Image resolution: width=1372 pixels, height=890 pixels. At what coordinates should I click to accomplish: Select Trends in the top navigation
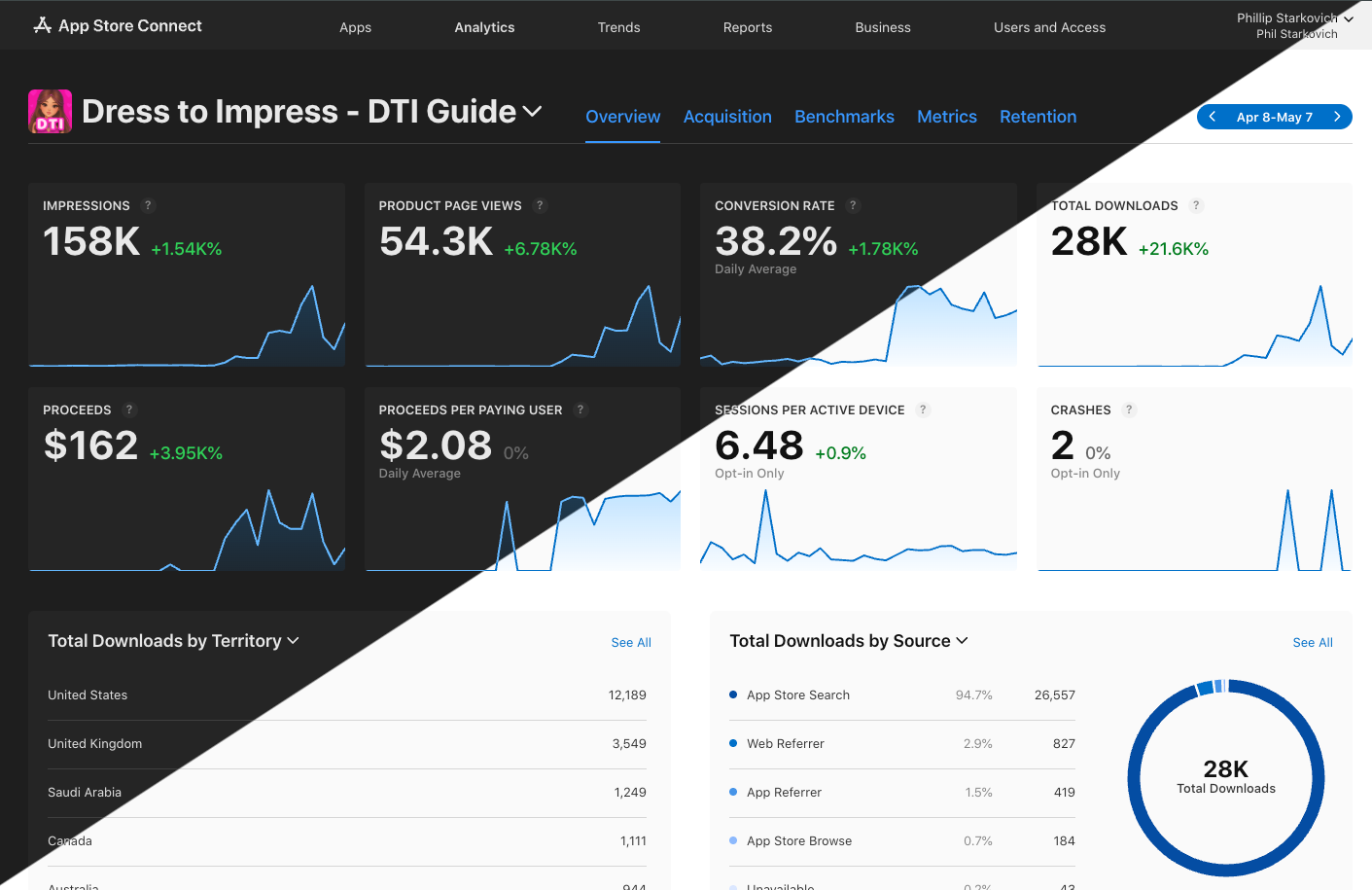click(618, 26)
